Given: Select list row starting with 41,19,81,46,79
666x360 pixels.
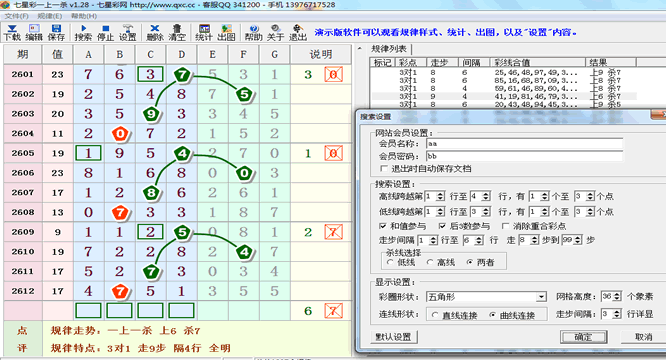Looking at the screenshot, I should (x=503, y=96).
